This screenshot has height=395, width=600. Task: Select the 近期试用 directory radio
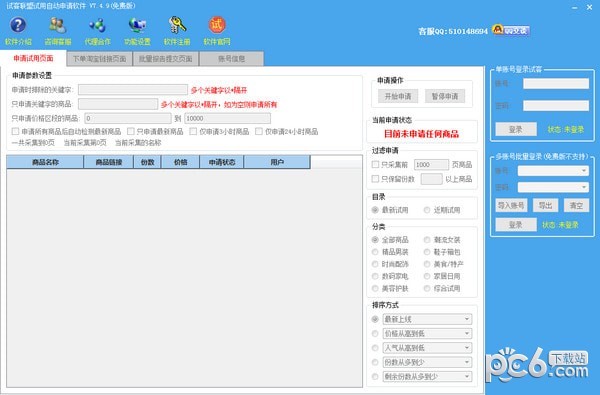[x=427, y=210]
